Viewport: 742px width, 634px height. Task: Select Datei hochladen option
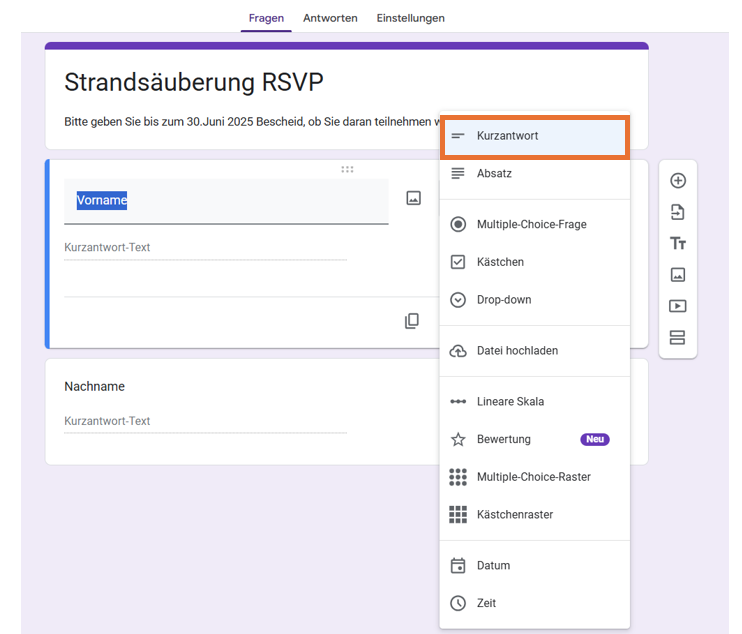517,351
